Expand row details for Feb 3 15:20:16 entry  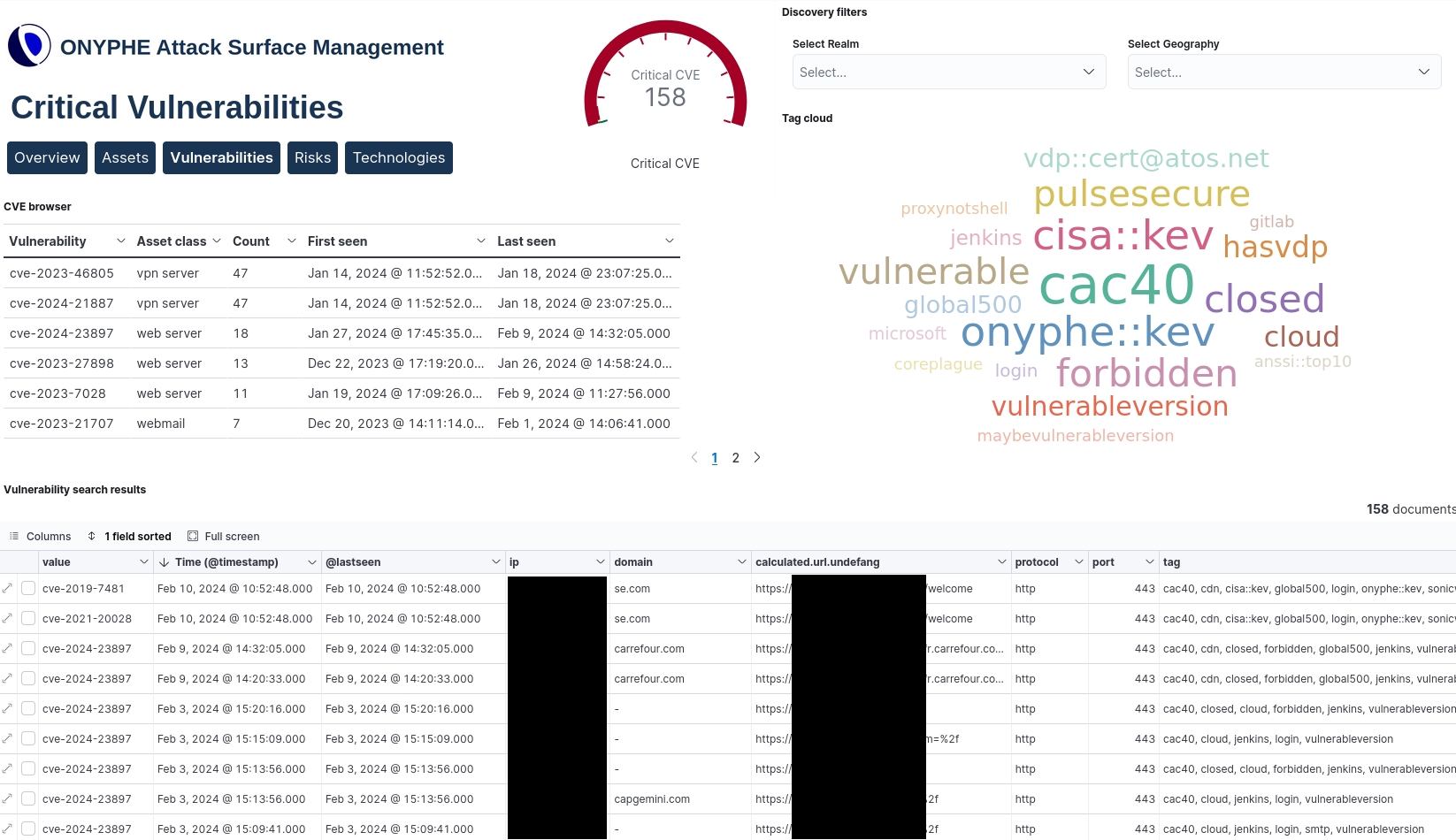pyautogui.click(x=8, y=708)
